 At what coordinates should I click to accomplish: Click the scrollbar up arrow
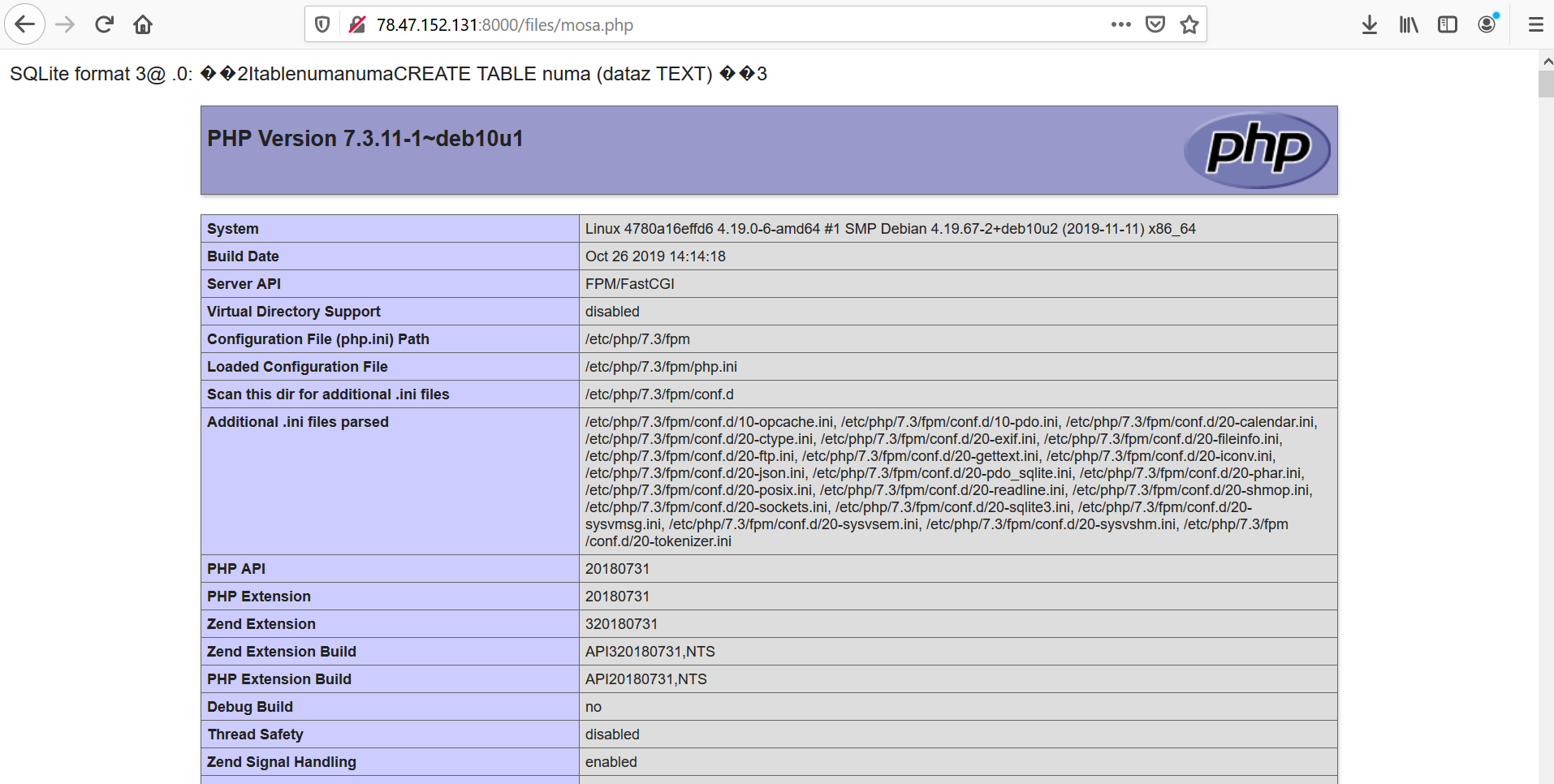point(1547,61)
